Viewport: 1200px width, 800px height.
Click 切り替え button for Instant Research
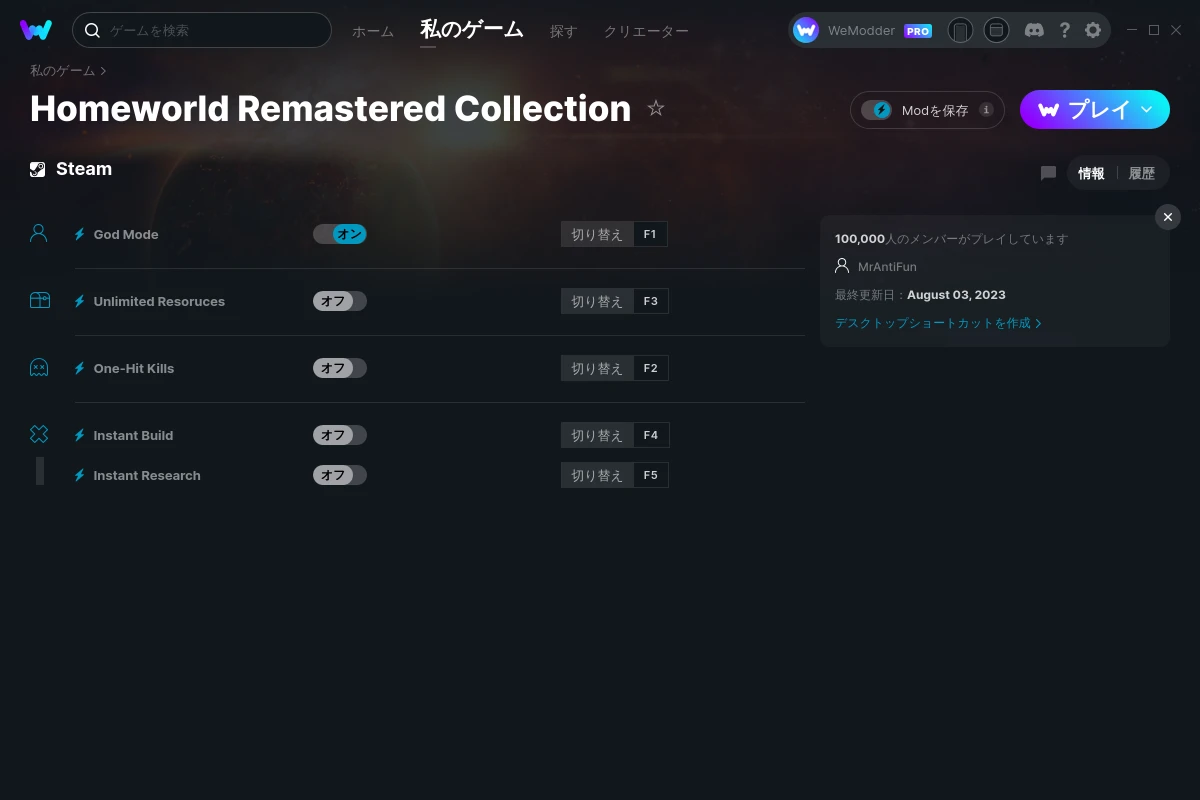pos(597,475)
